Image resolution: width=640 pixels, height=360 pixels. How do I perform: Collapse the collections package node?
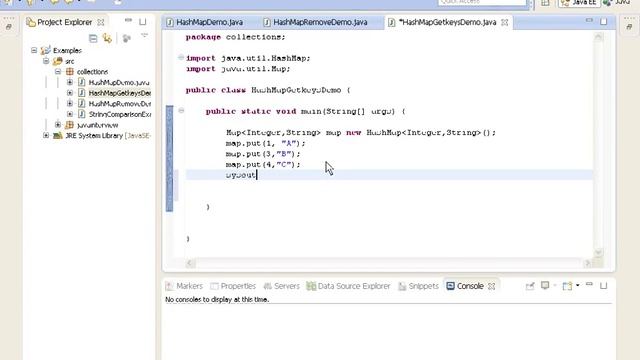[58, 71]
